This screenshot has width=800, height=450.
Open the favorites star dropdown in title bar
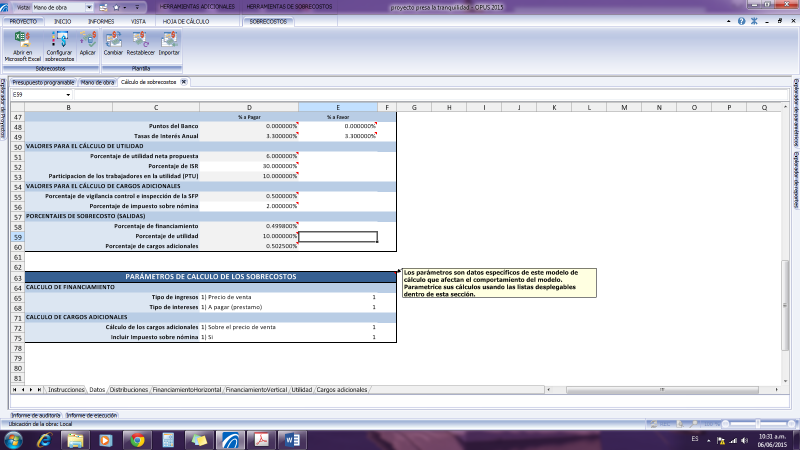(x=120, y=7)
